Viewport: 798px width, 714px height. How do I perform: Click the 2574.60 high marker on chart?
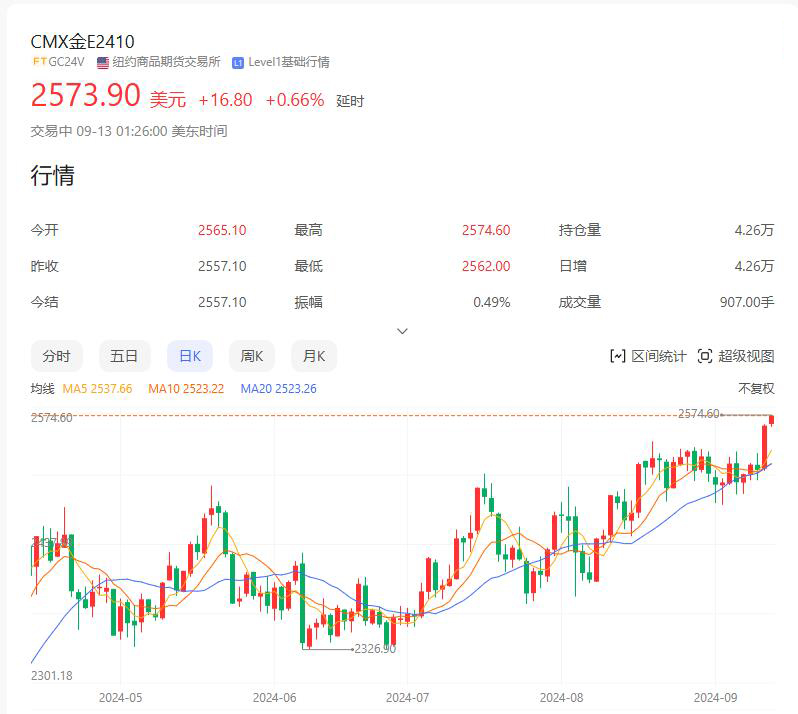point(698,413)
